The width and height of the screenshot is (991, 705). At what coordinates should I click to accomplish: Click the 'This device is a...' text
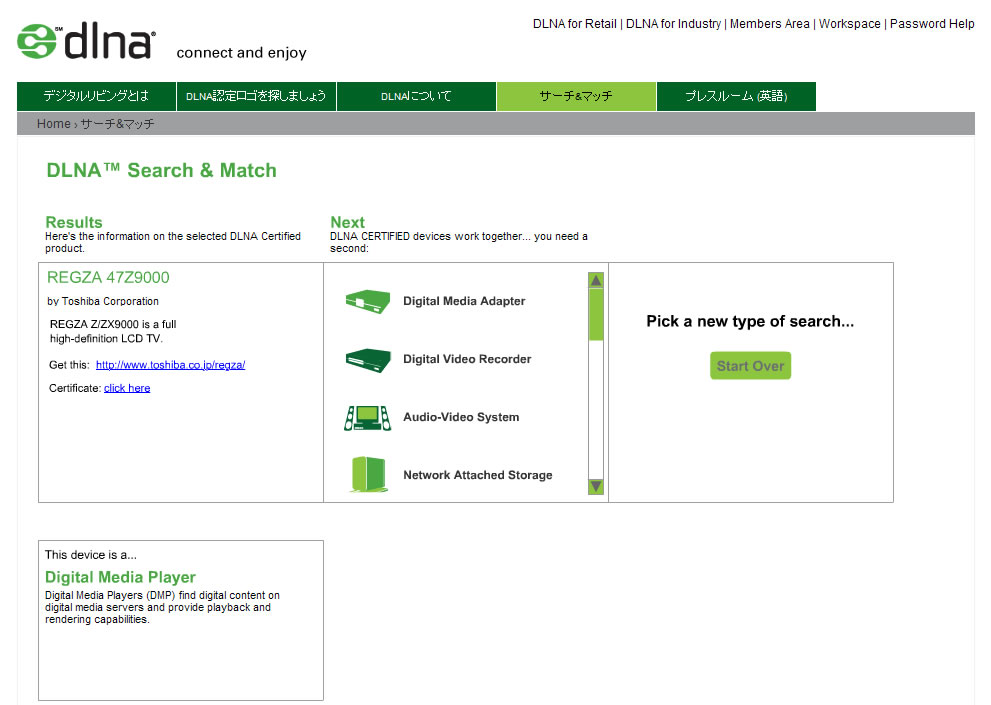point(91,555)
